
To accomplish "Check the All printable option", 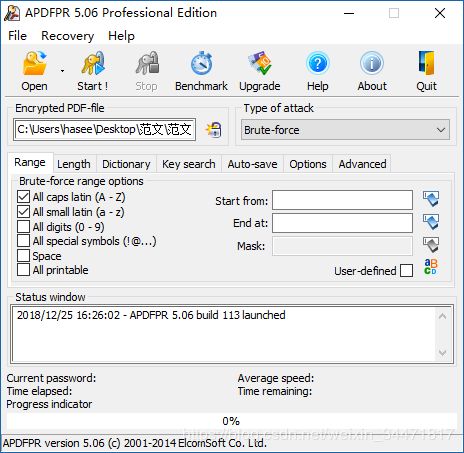I will pyautogui.click(x=23, y=270).
